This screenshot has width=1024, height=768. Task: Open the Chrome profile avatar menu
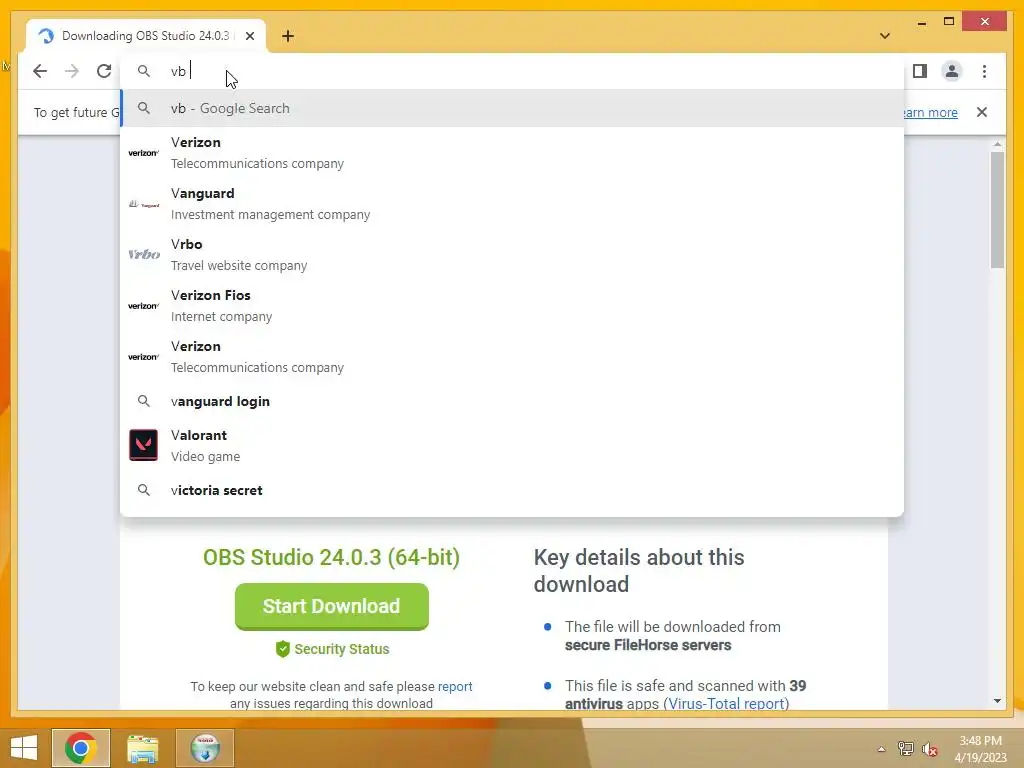point(952,71)
